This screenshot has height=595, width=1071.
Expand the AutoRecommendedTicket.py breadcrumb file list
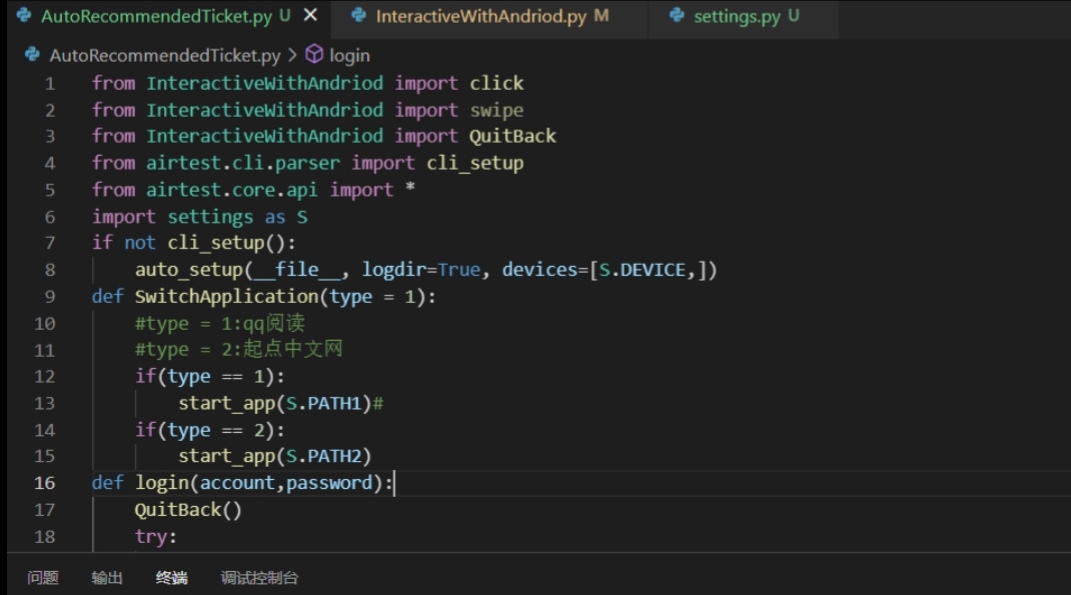tap(165, 56)
